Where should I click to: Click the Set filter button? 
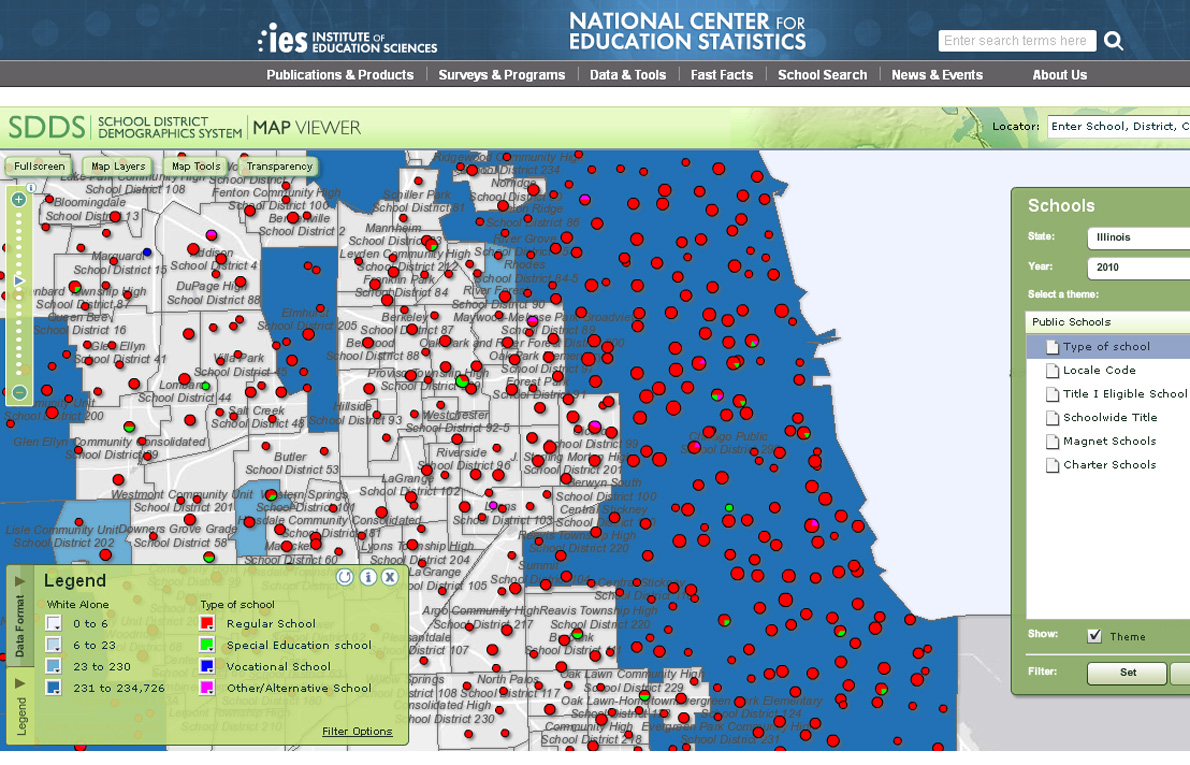coord(1128,672)
